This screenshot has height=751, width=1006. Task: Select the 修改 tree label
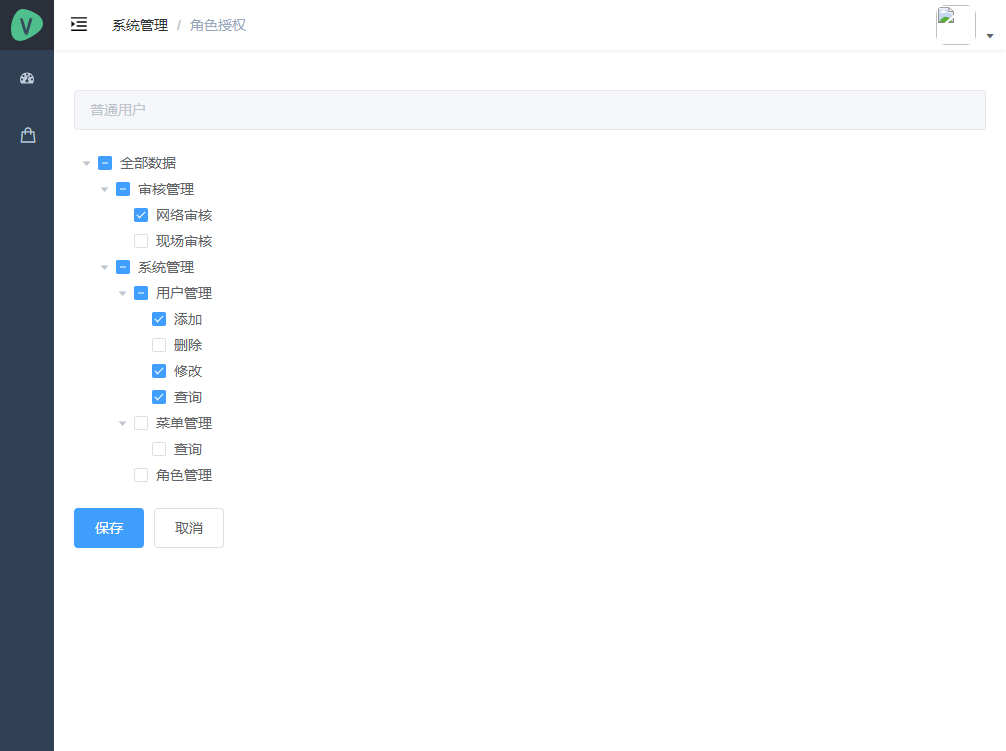(188, 371)
